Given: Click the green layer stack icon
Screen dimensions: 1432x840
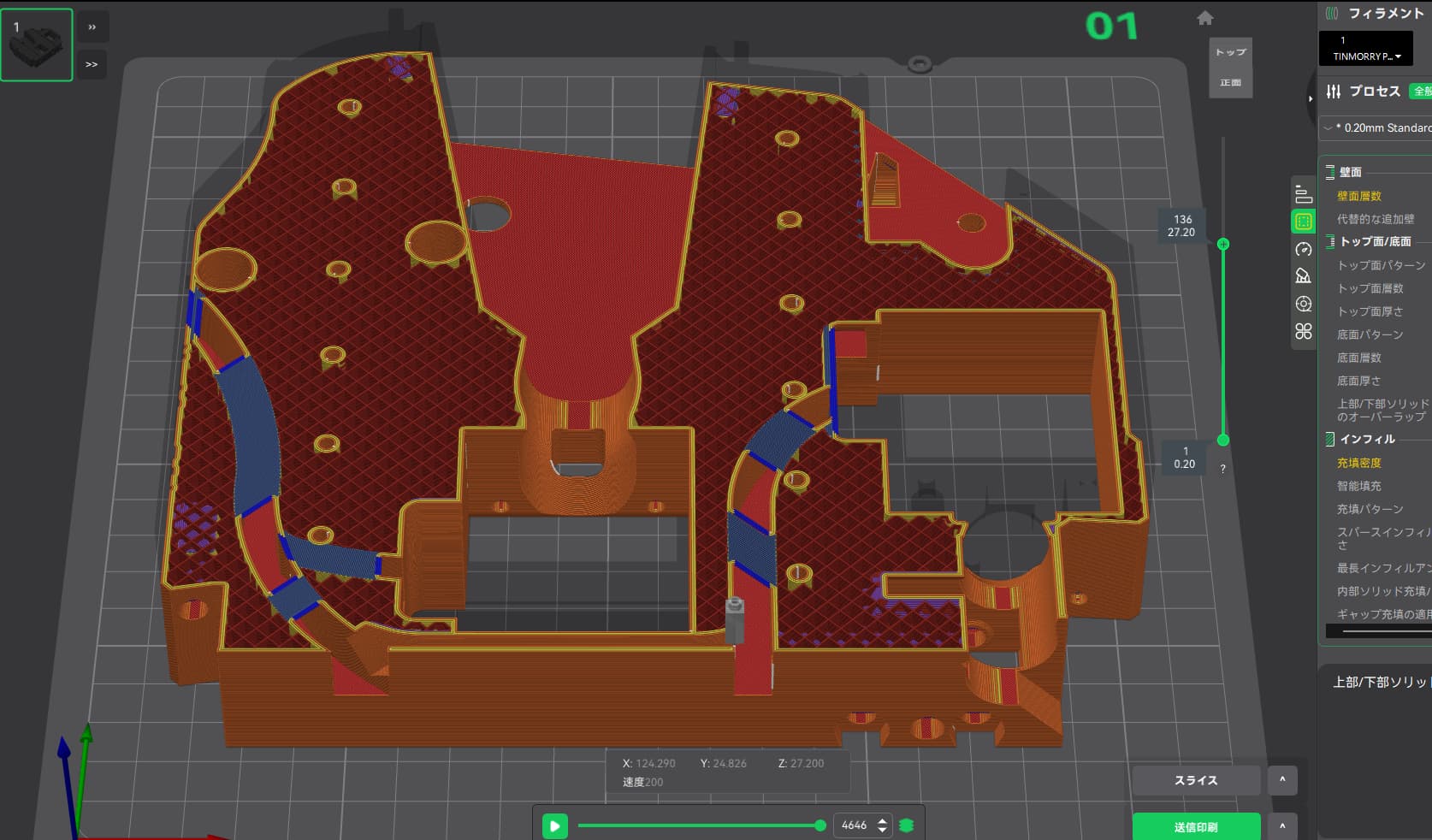Looking at the screenshot, I should pos(907,825).
